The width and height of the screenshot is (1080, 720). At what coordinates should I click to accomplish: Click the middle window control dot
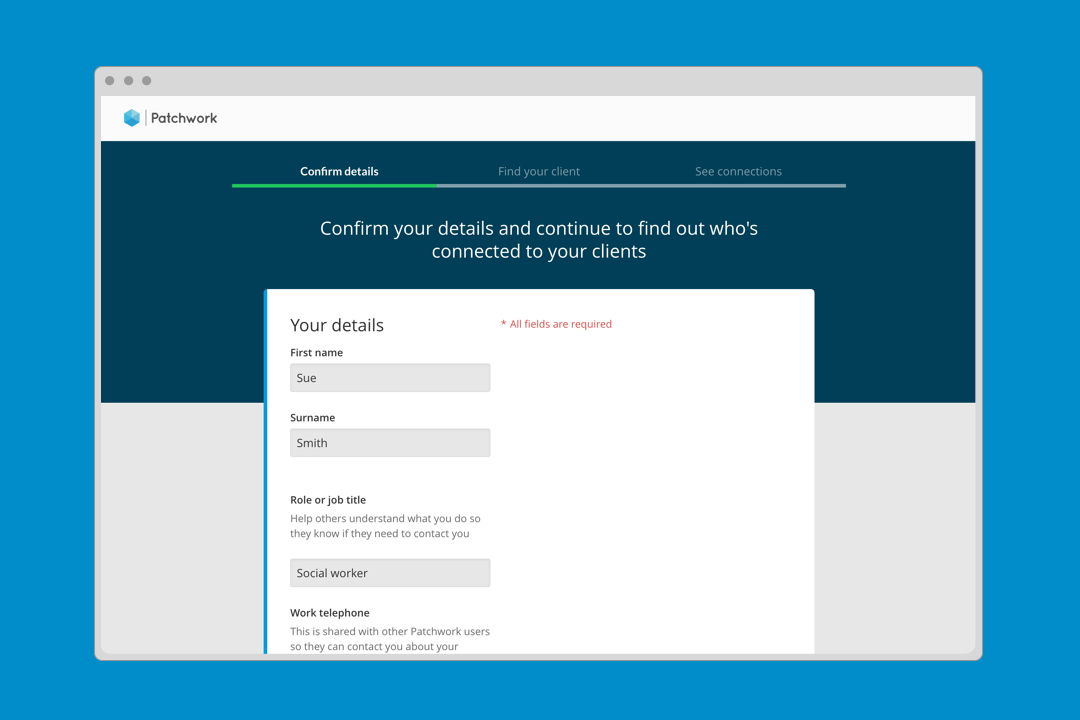128,81
